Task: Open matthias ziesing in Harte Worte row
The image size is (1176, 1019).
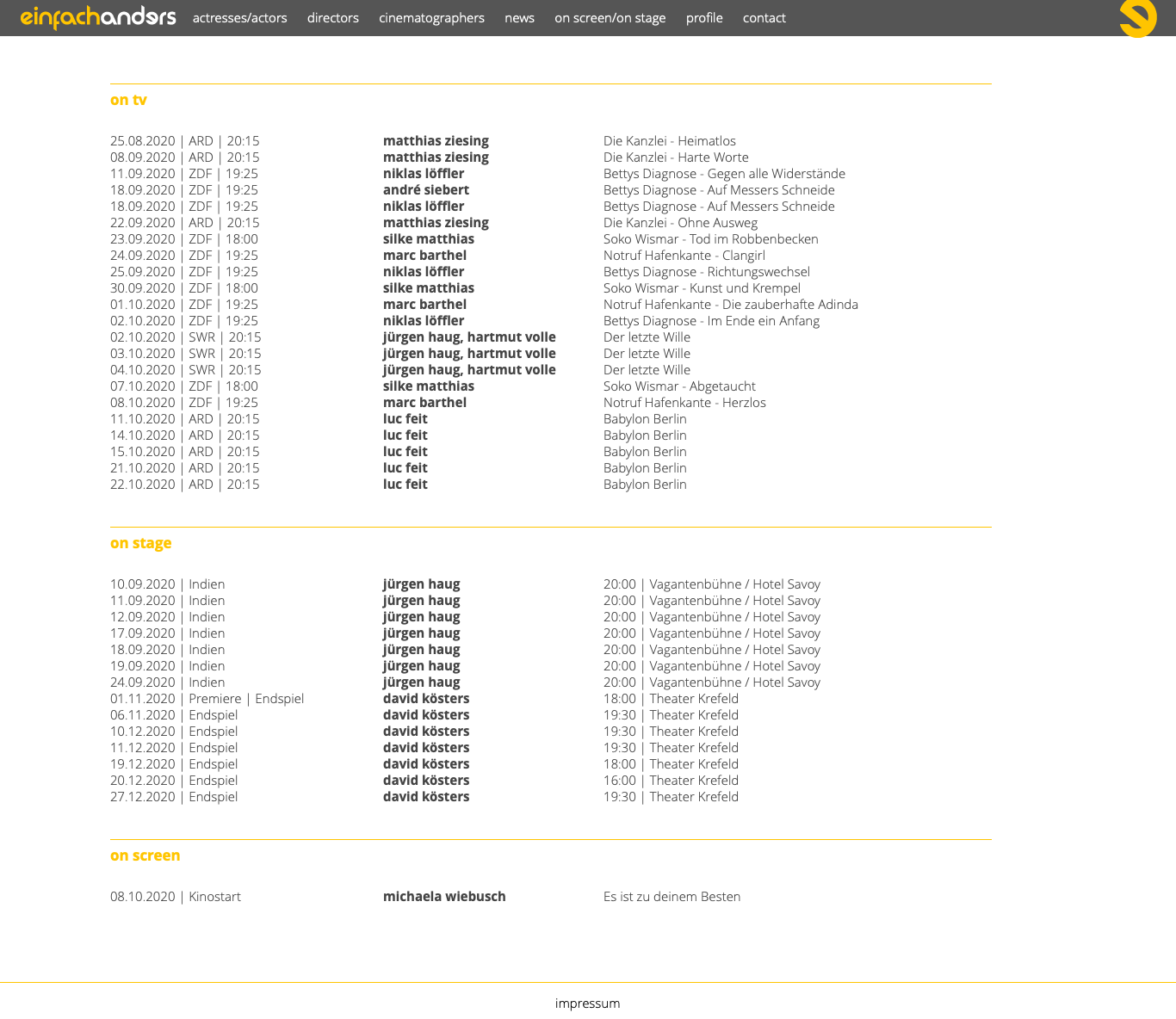Action: (x=436, y=157)
